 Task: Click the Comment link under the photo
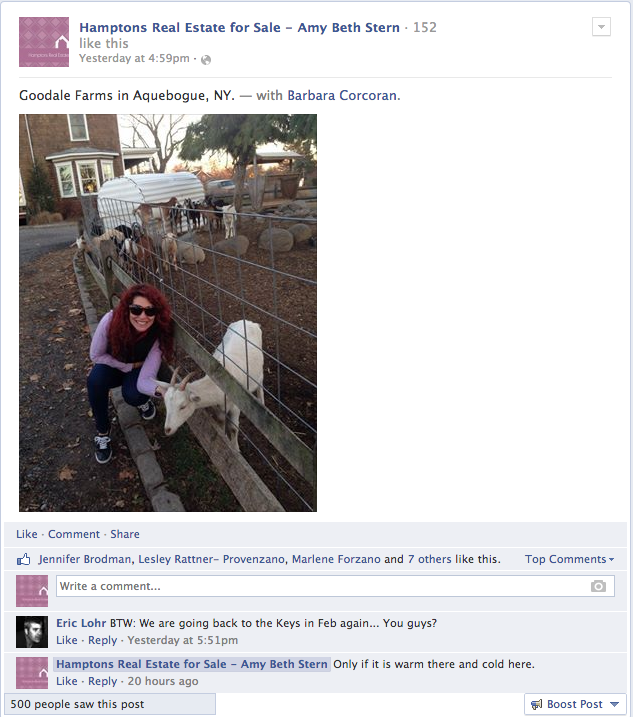coord(74,534)
